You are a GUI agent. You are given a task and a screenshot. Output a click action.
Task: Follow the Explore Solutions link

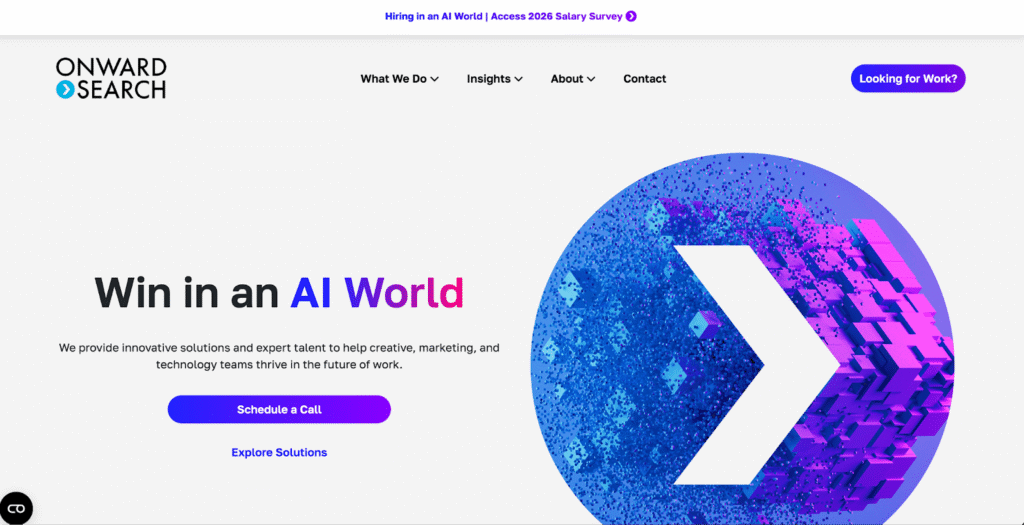279,452
